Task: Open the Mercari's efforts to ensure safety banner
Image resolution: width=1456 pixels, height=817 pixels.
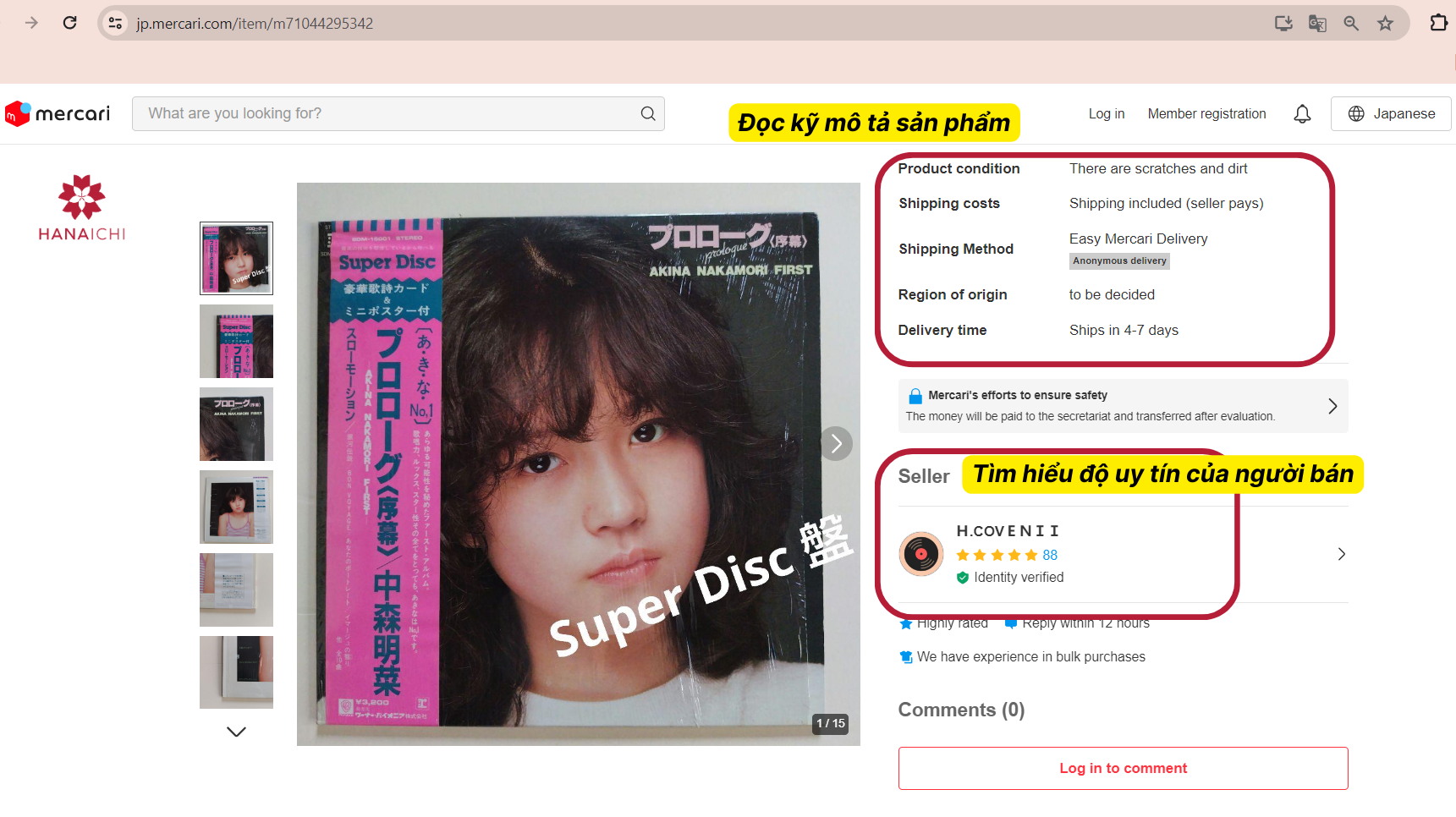Action: [1123, 406]
